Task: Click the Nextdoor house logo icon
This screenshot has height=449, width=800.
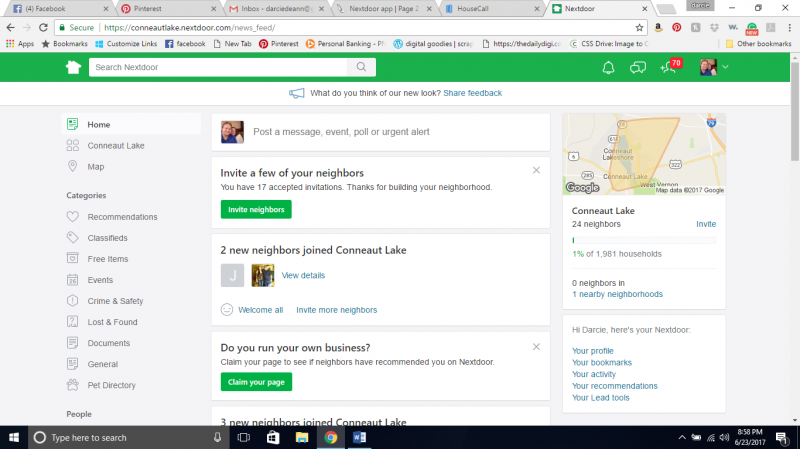Action: (73, 67)
